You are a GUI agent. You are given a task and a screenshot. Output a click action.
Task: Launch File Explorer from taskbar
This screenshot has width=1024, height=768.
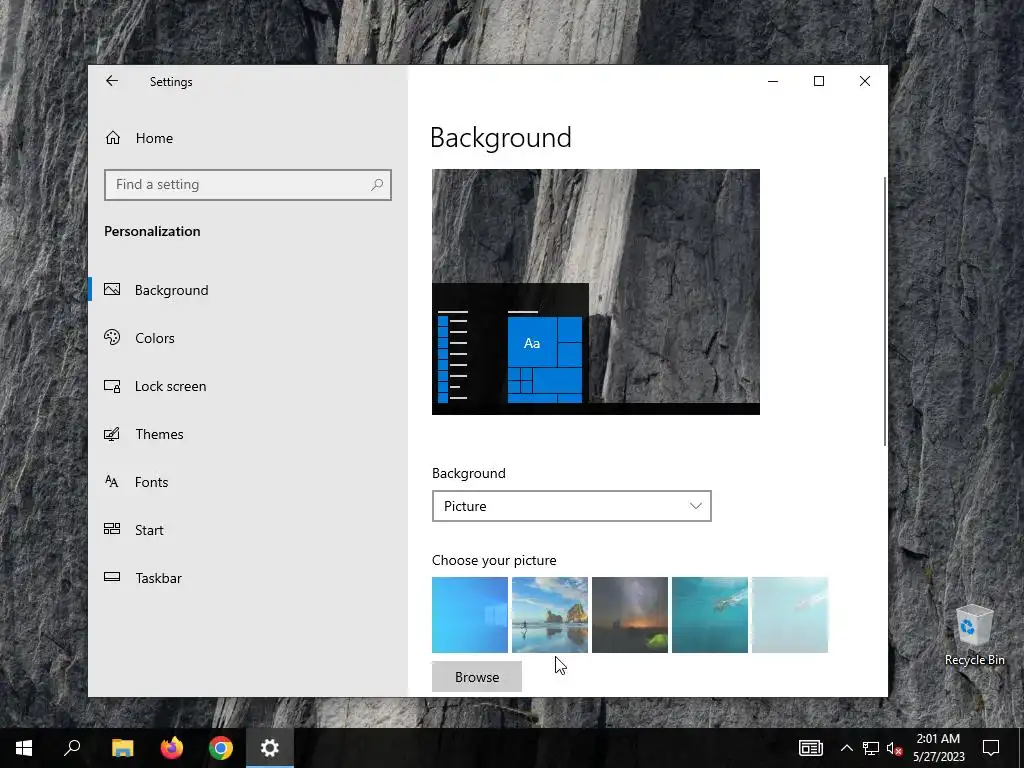(122, 748)
